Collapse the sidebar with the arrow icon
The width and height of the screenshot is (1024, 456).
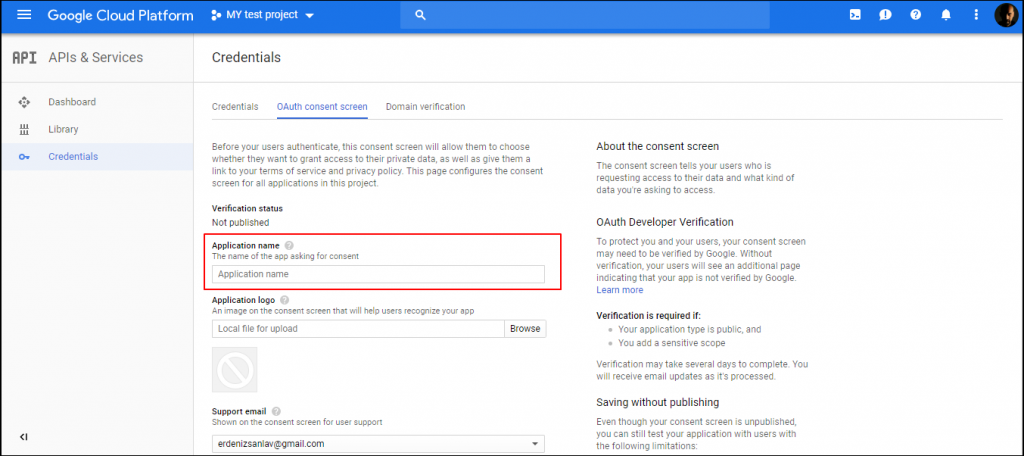click(24, 436)
